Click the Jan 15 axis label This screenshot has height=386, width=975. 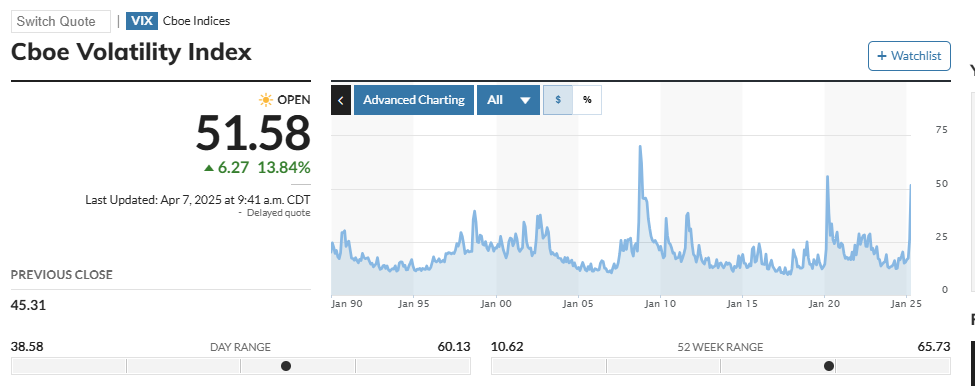tap(742, 304)
